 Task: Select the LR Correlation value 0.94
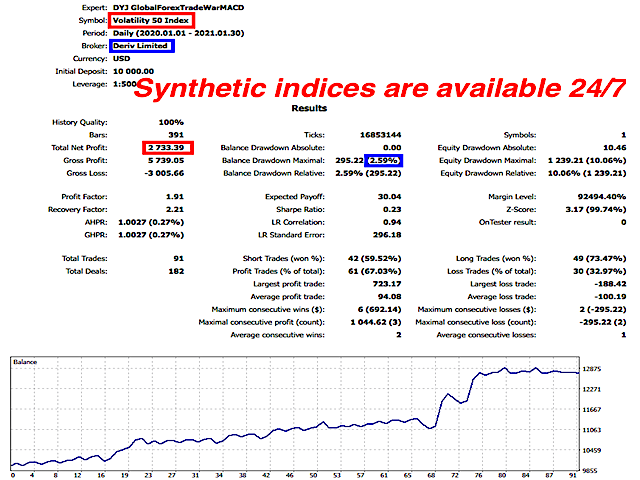[392, 222]
